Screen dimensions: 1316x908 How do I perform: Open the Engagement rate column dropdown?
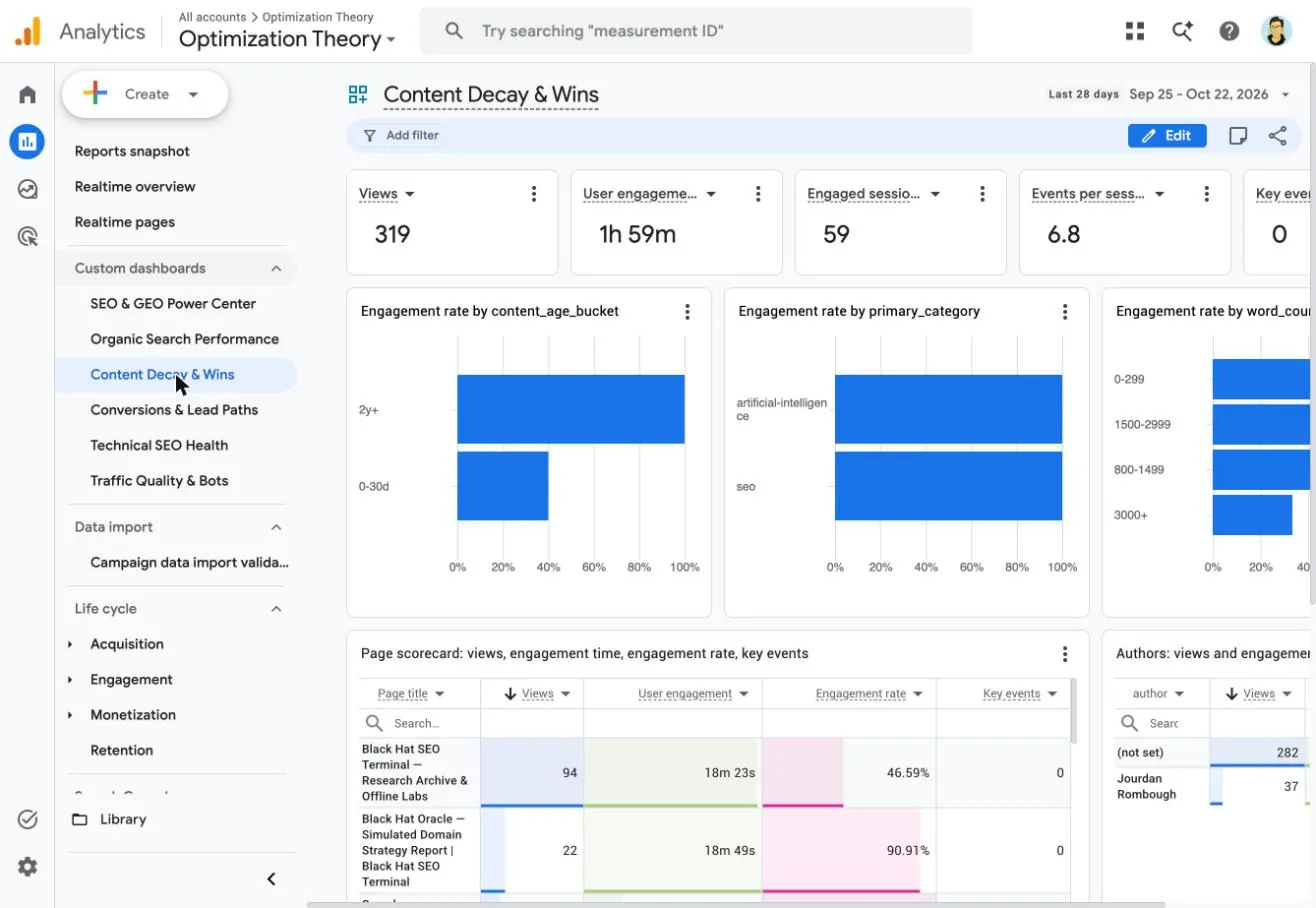[x=918, y=694]
